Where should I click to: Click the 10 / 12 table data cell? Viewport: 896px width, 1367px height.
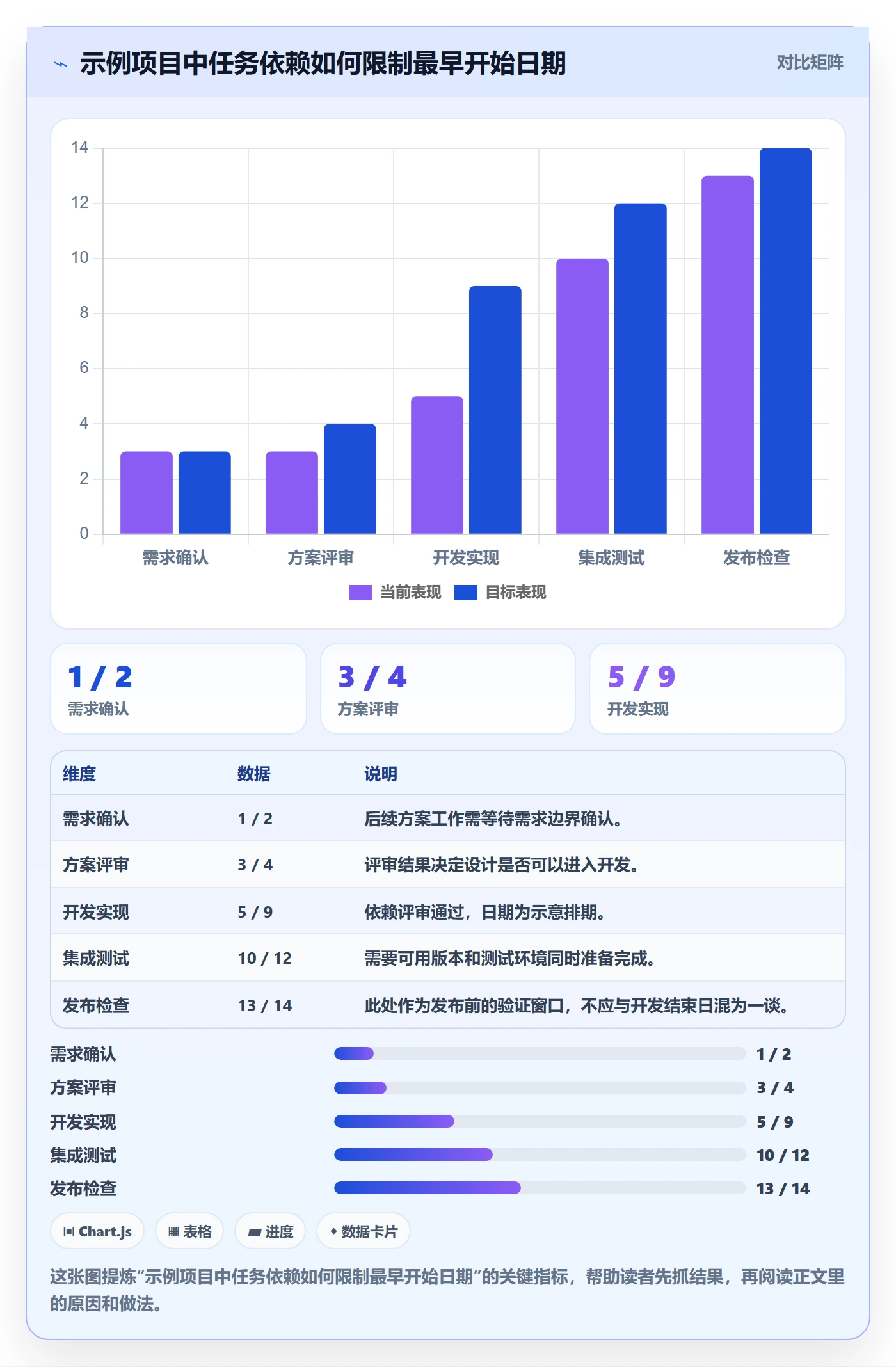265,959
